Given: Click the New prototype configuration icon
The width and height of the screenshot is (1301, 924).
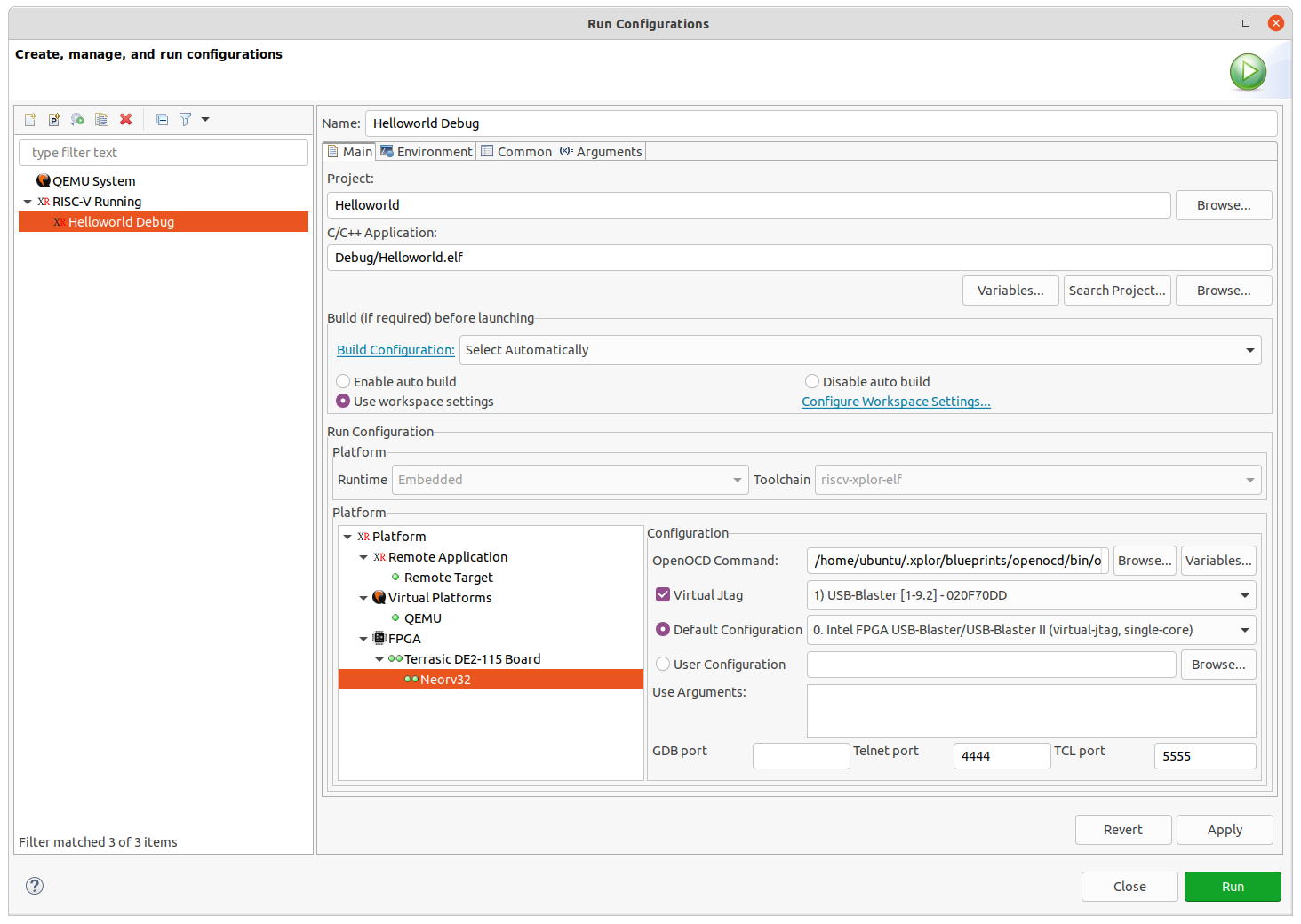Looking at the screenshot, I should 54,119.
